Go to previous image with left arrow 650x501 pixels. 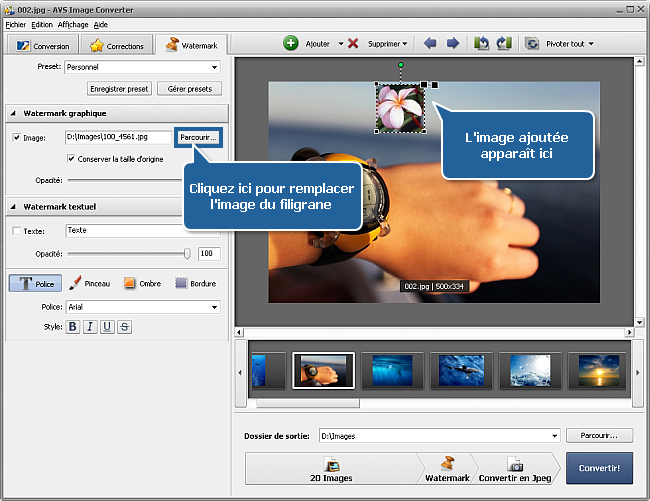tap(431, 44)
